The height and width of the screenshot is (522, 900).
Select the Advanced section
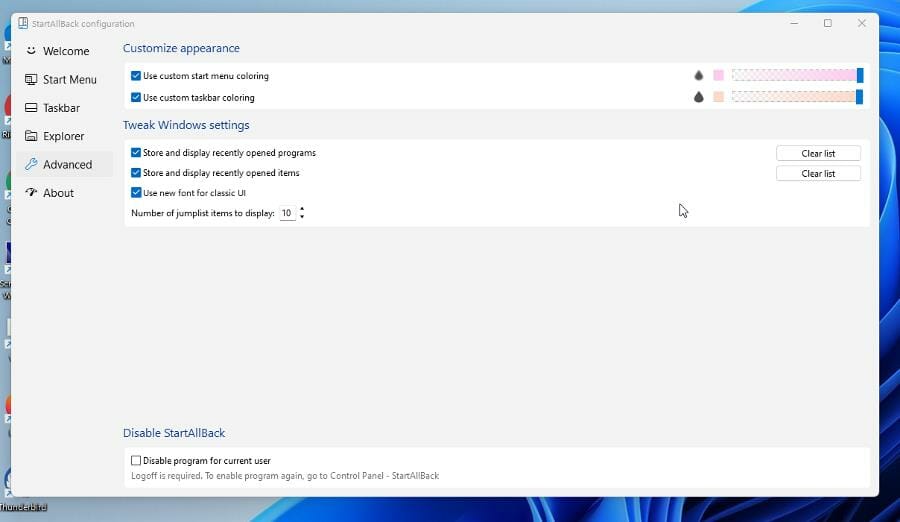pyautogui.click(x=64, y=164)
